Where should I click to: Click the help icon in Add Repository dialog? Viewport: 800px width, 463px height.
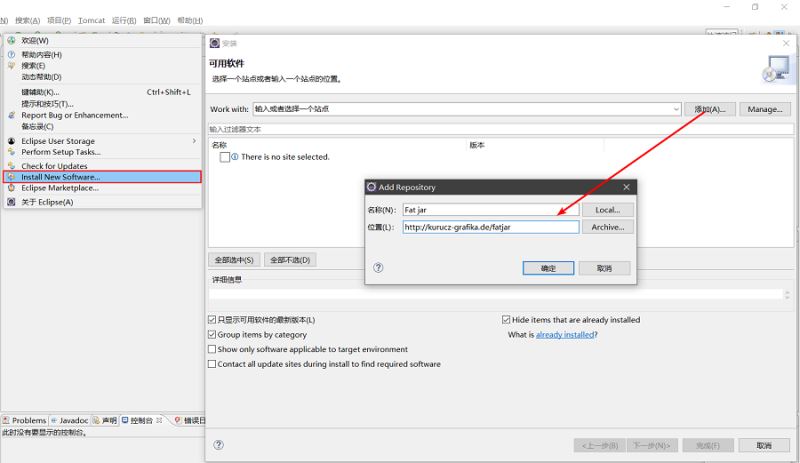click(x=378, y=267)
